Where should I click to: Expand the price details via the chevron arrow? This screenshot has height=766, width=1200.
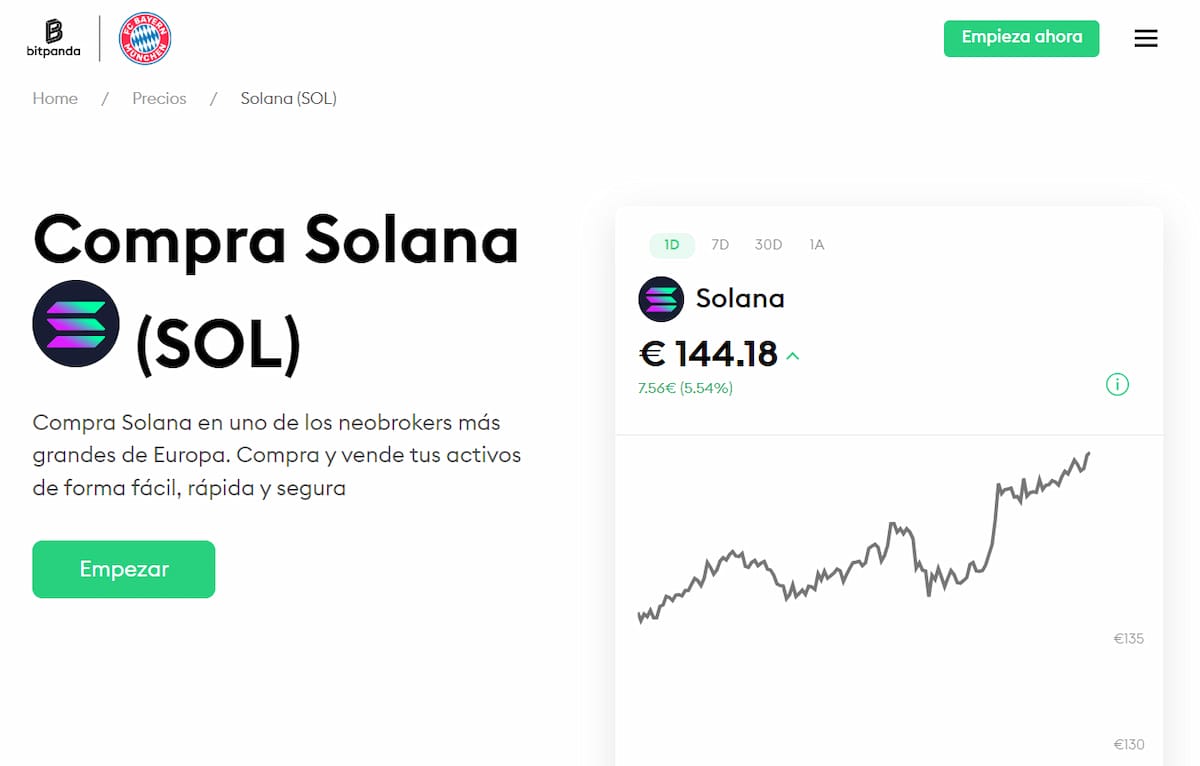point(791,355)
